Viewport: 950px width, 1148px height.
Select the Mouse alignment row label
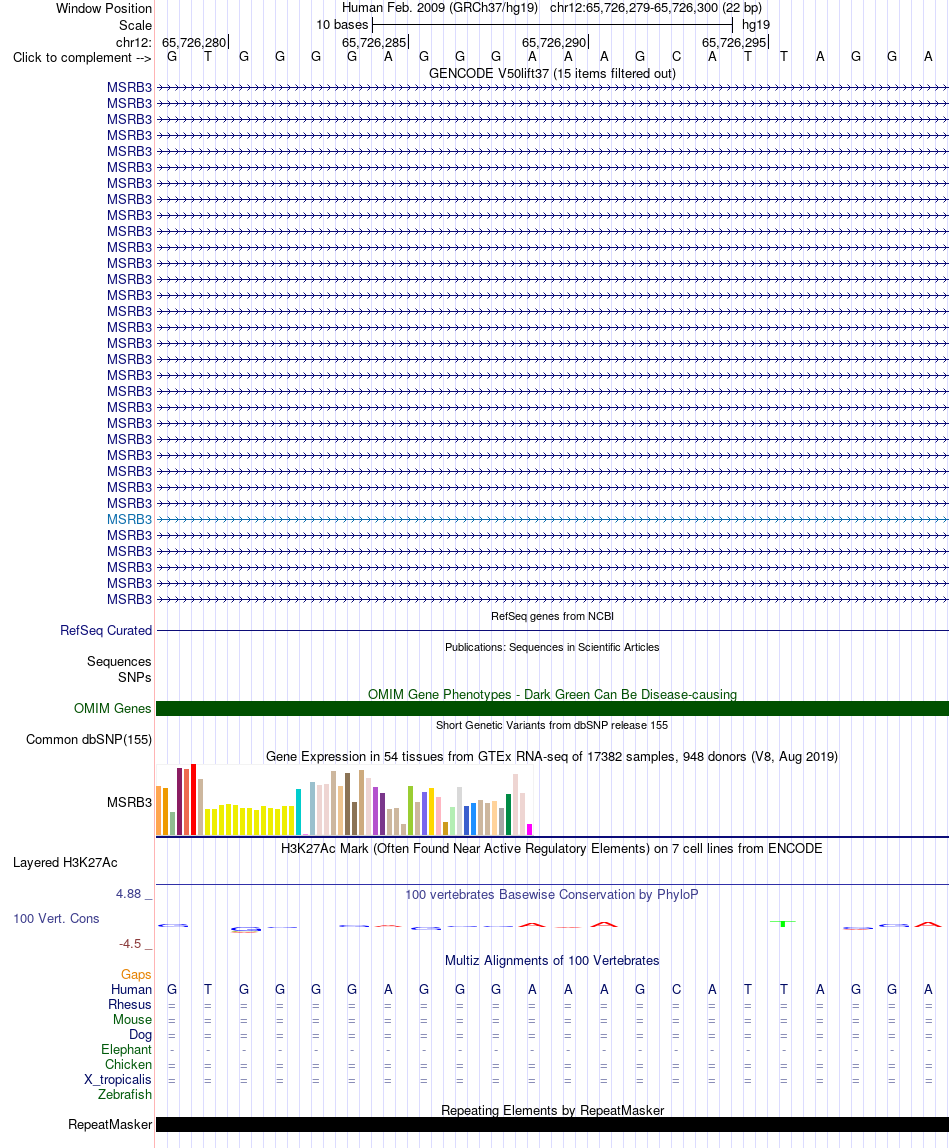click(132, 1019)
